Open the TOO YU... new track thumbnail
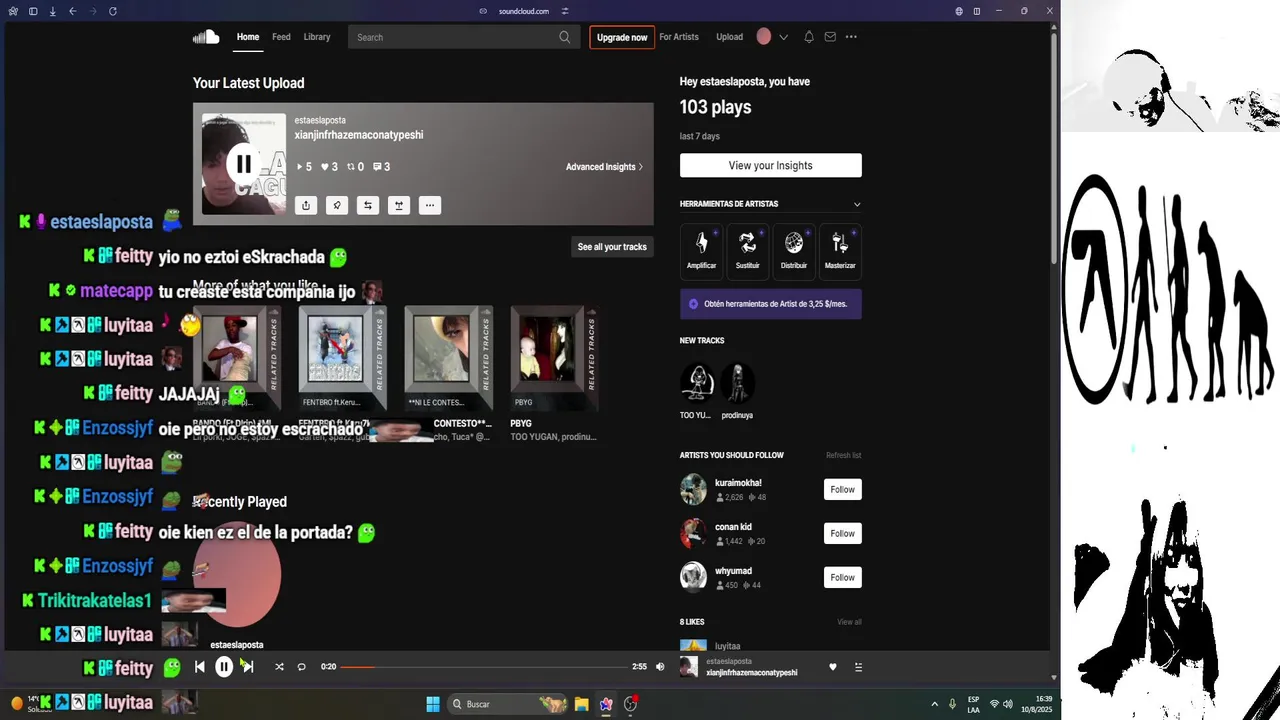Image resolution: width=1280 pixels, height=720 pixels. point(697,382)
